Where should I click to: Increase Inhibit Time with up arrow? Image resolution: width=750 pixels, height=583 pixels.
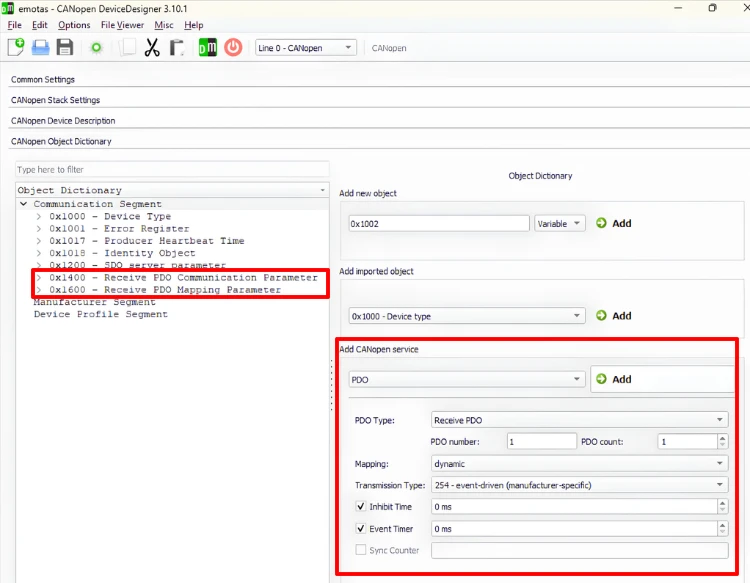[x=723, y=502]
